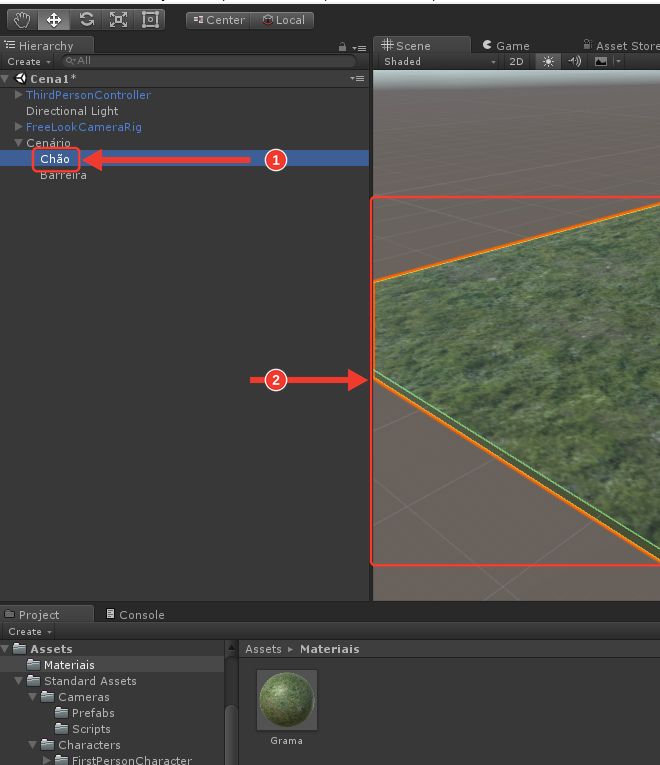Collapse the Standard Assets folder
Image resolution: width=660 pixels, height=765 pixels.
(x=19, y=681)
